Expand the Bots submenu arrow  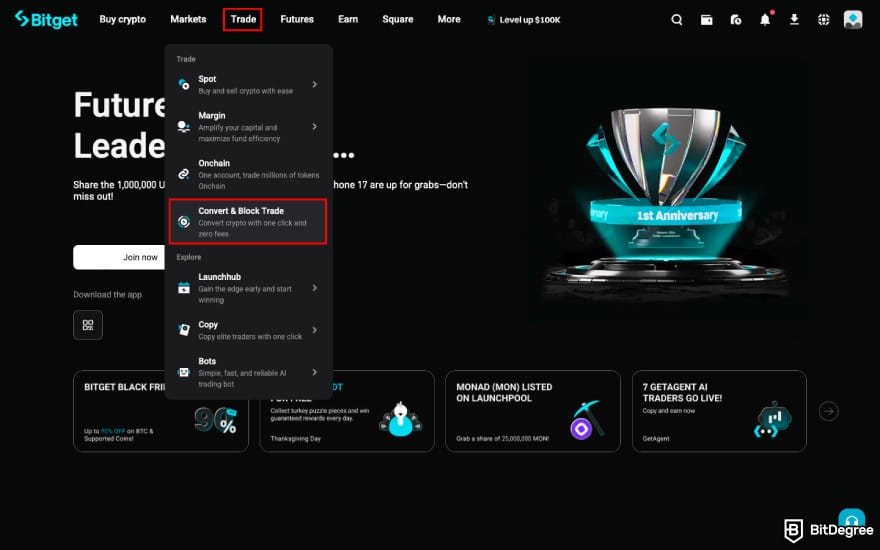click(x=314, y=372)
